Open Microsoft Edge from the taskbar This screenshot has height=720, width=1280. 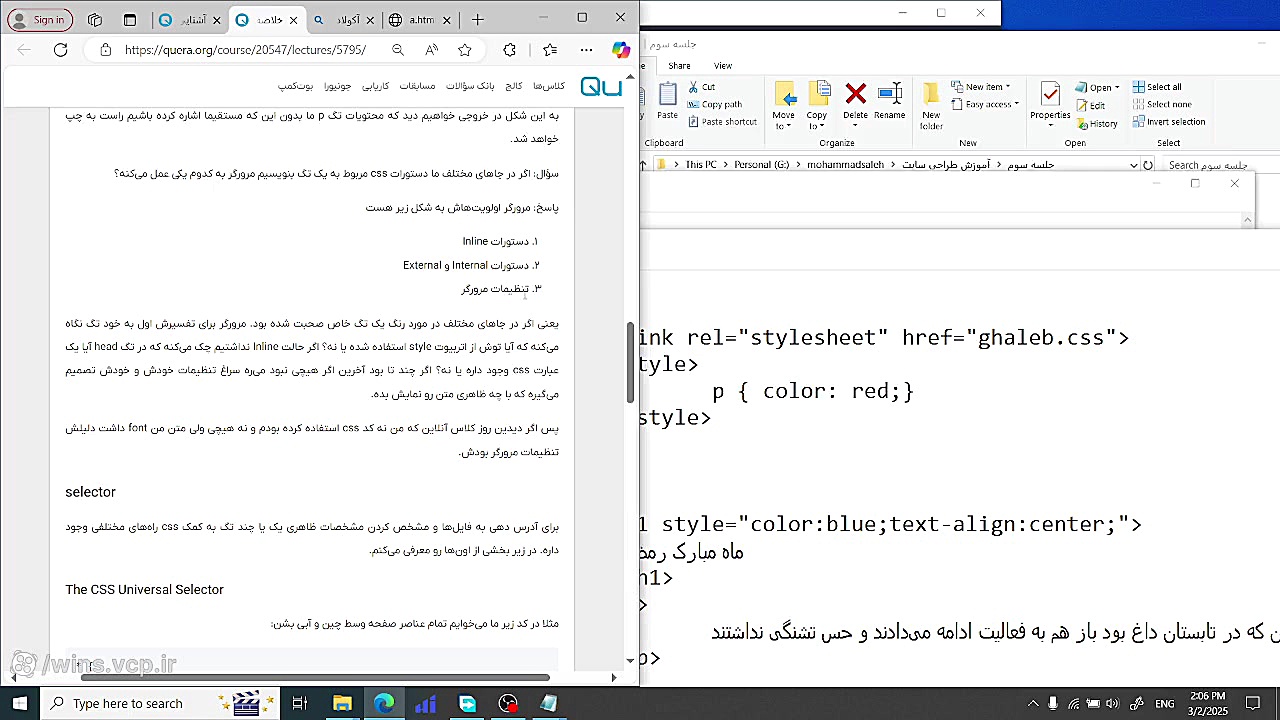(384, 703)
